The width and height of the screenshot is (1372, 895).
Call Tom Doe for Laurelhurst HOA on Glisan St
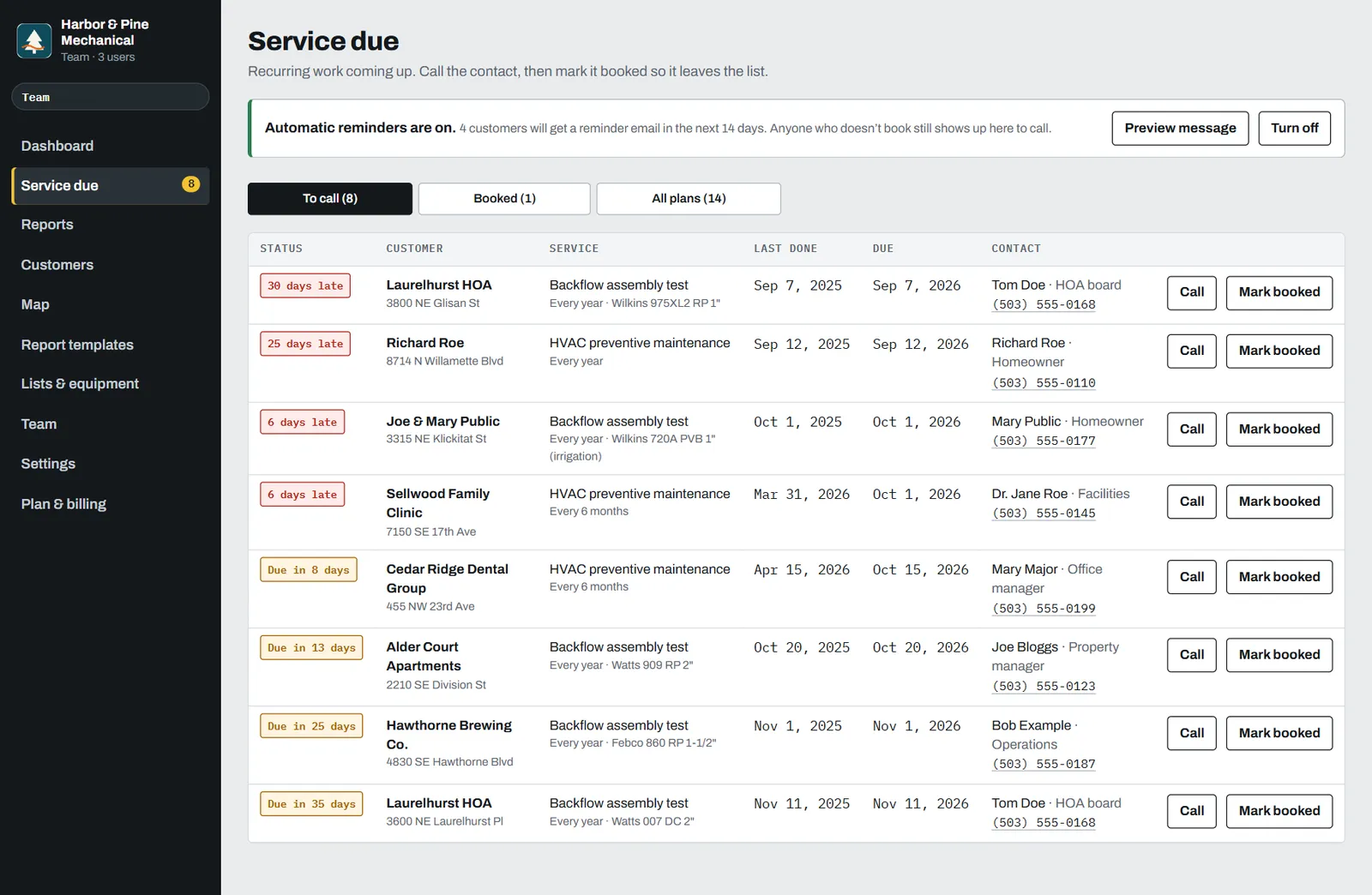pos(1192,292)
